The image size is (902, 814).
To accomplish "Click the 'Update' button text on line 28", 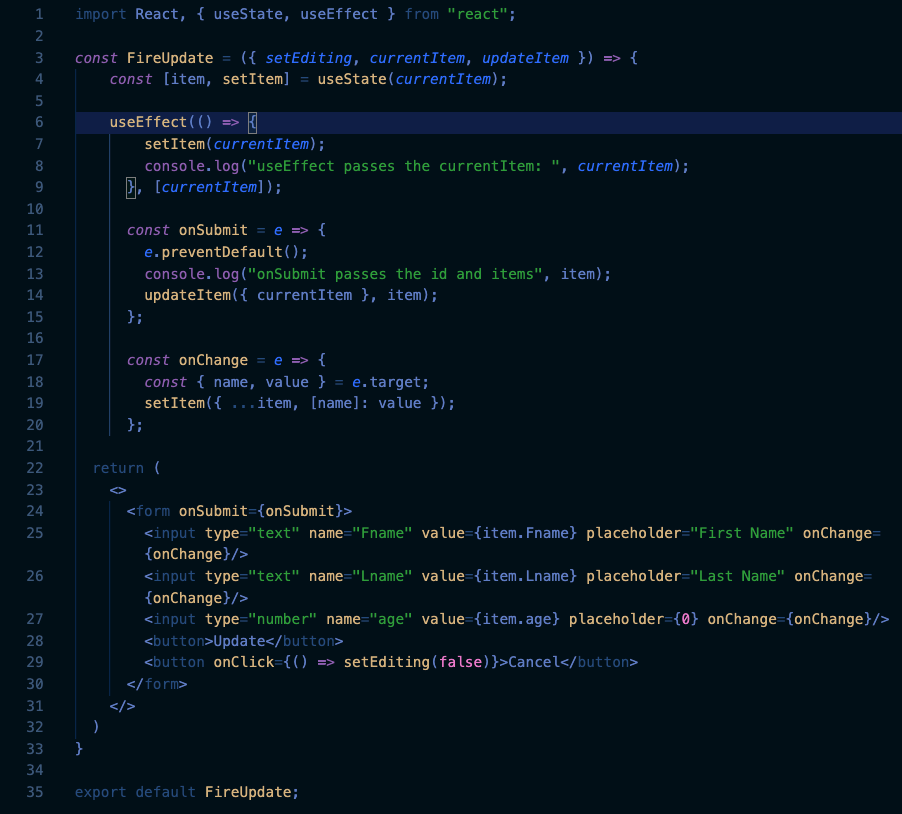I will click(239, 641).
